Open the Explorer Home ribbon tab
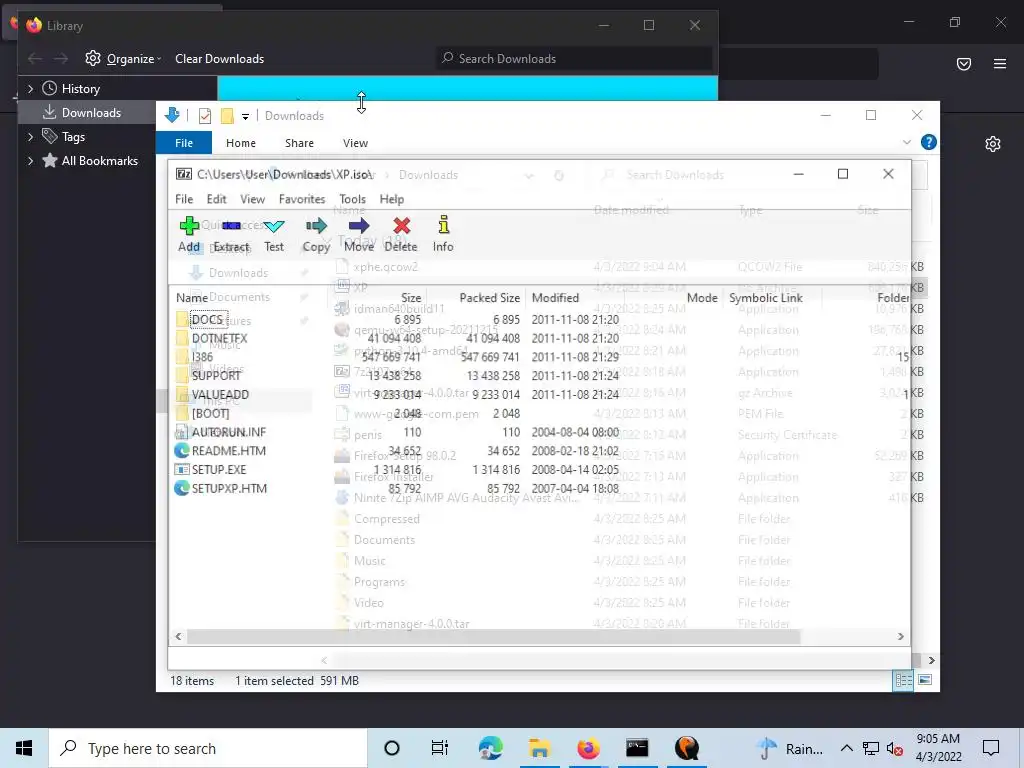 point(241,143)
